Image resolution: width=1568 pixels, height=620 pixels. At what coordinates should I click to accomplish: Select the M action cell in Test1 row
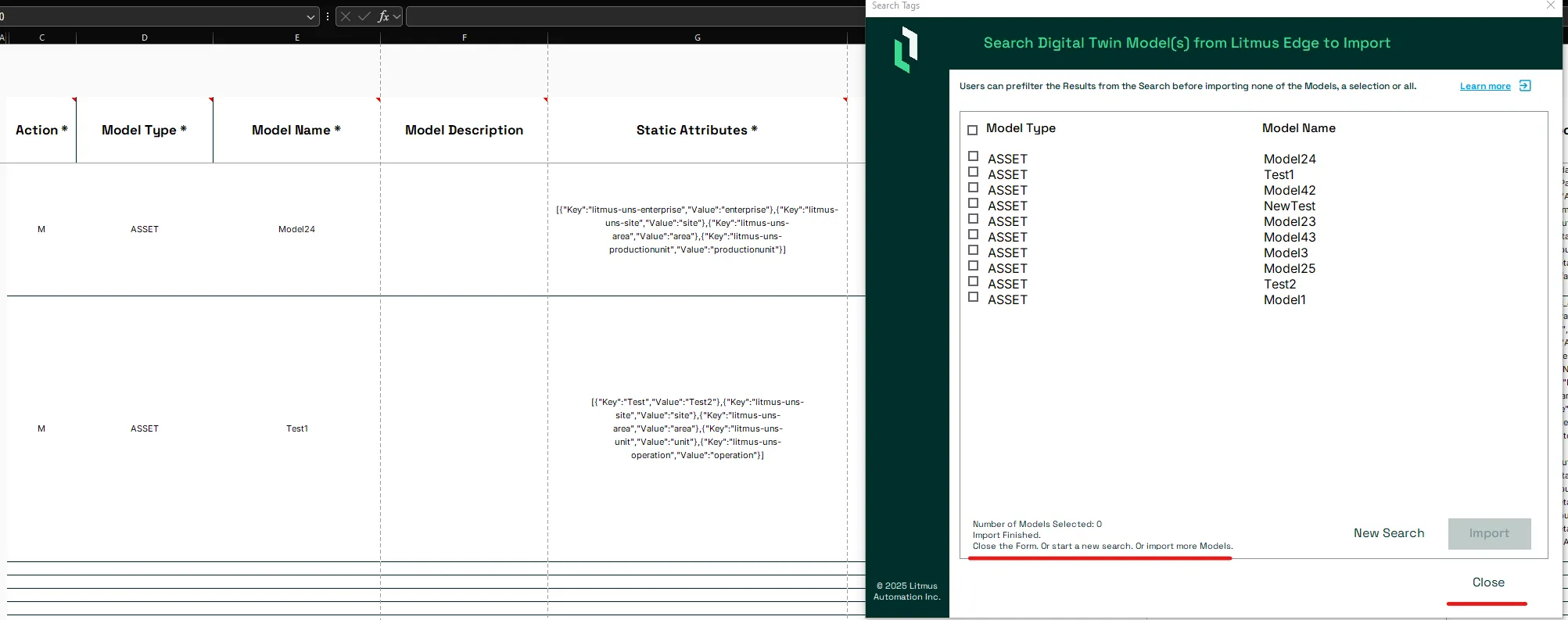[x=41, y=428]
